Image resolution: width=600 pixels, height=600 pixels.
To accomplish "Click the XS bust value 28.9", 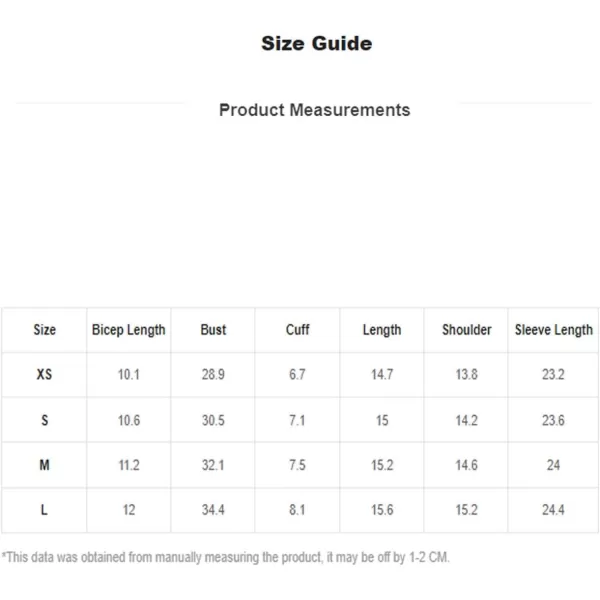I will [213, 374].
